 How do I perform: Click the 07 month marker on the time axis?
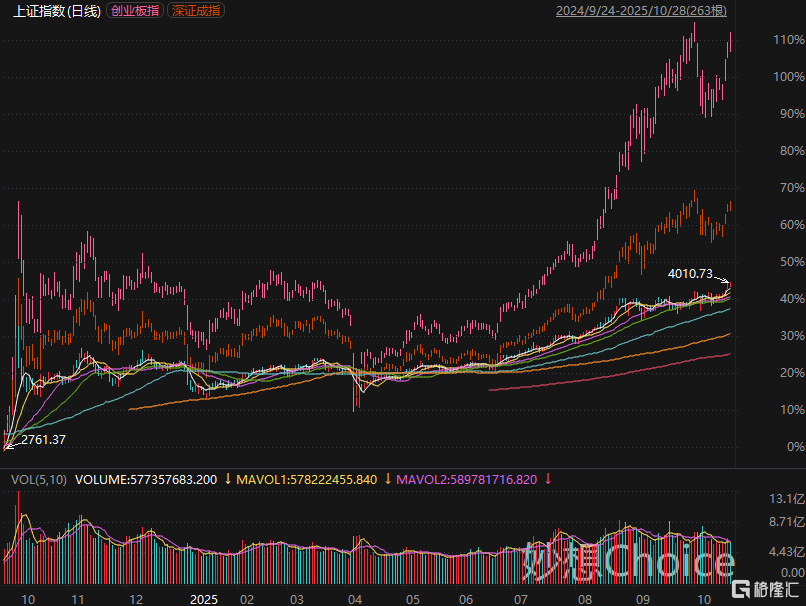(520, 598)
